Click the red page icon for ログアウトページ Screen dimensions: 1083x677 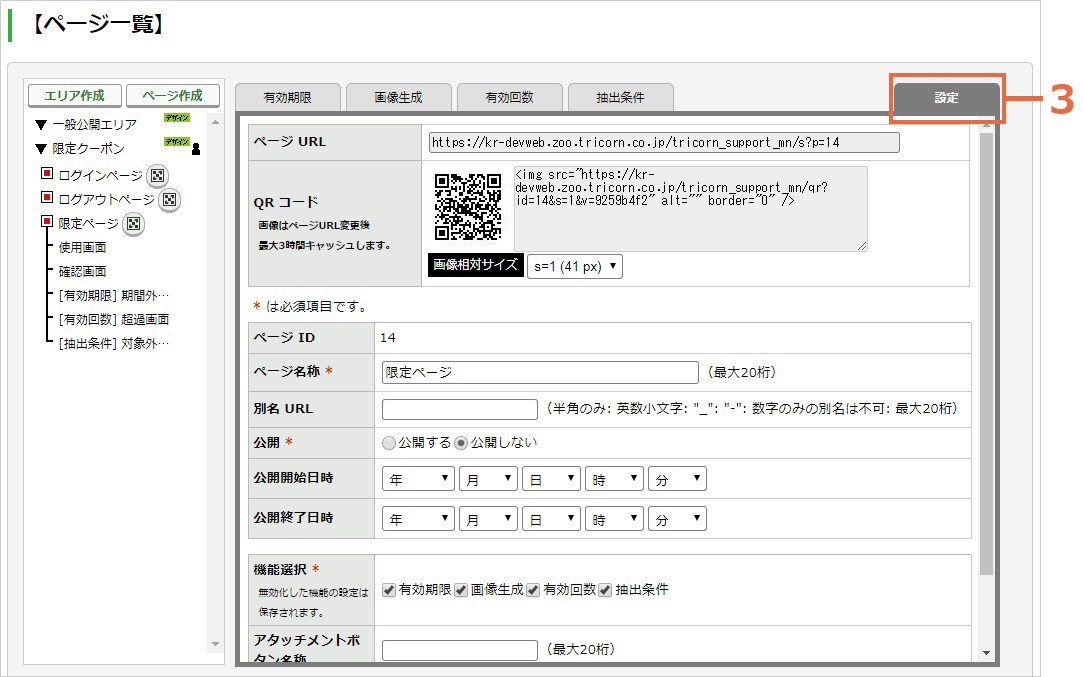point(47,197)
